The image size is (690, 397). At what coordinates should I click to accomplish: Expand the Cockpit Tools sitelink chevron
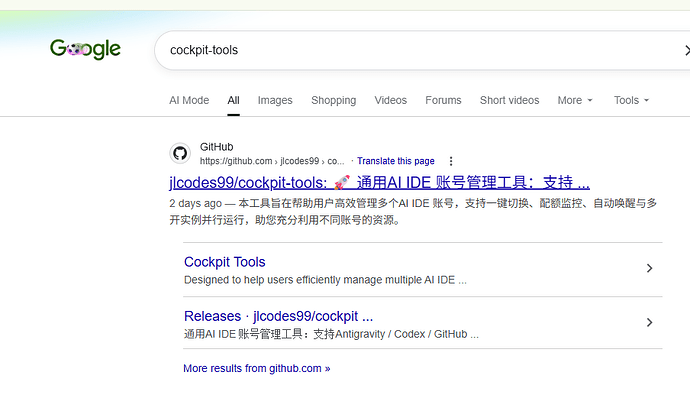coord(650,268)
